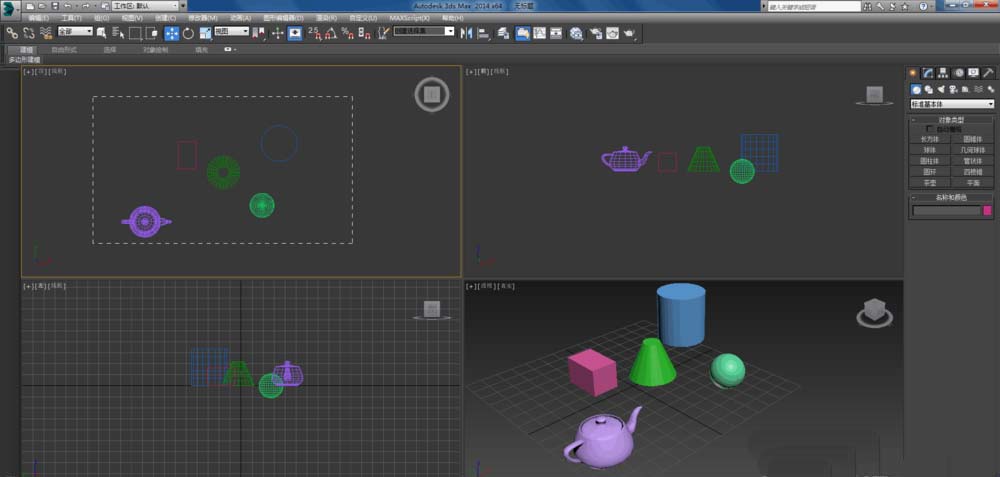Open the Motion panel wheel icon

[x=959, y=72]
